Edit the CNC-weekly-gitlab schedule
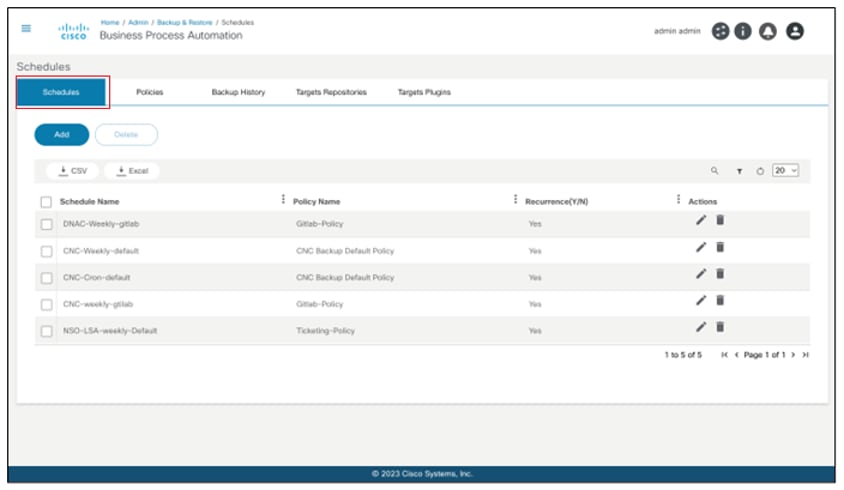 (700, 300)
